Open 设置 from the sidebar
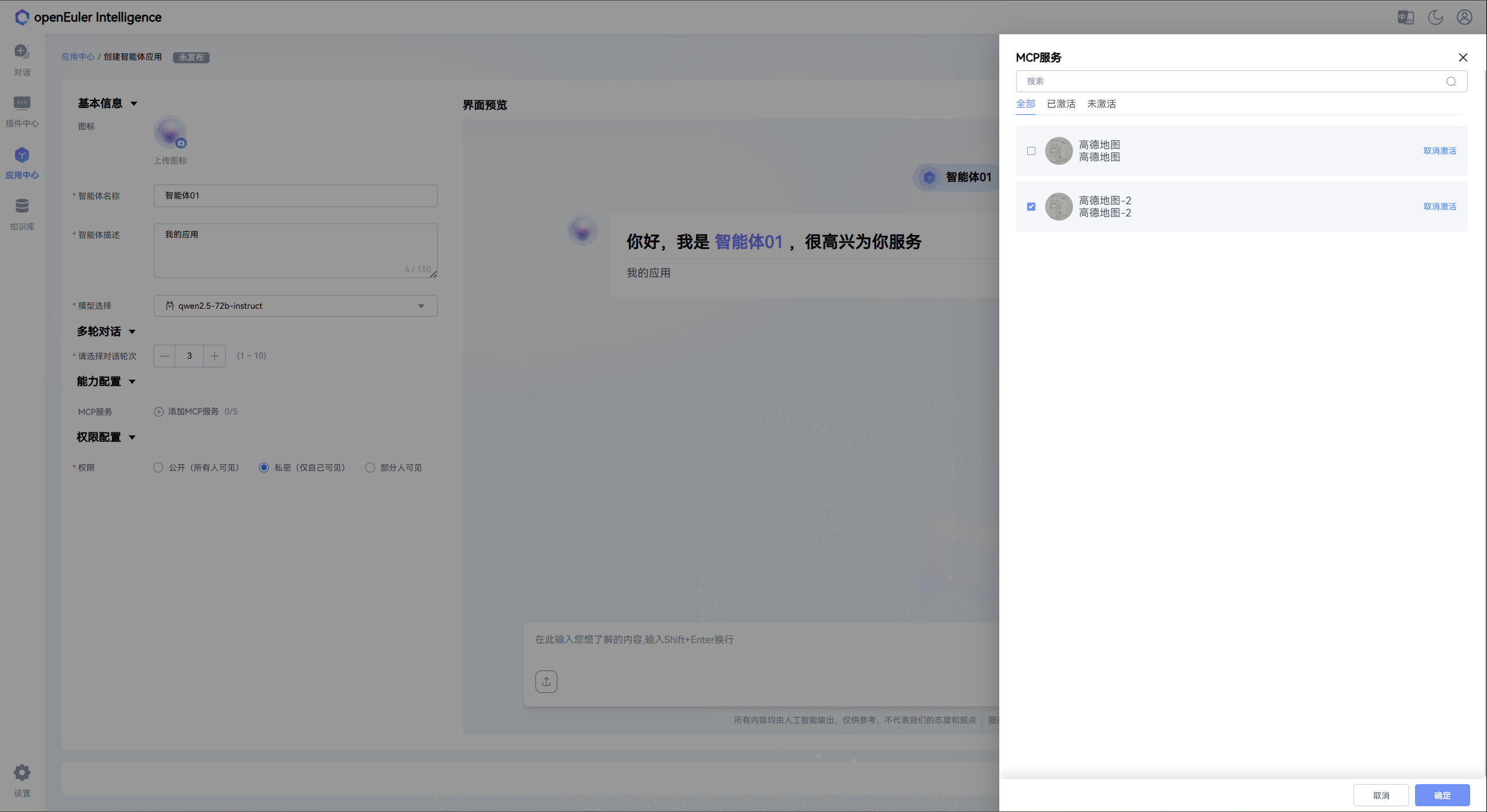1487x812 pixels. [21, 779]
